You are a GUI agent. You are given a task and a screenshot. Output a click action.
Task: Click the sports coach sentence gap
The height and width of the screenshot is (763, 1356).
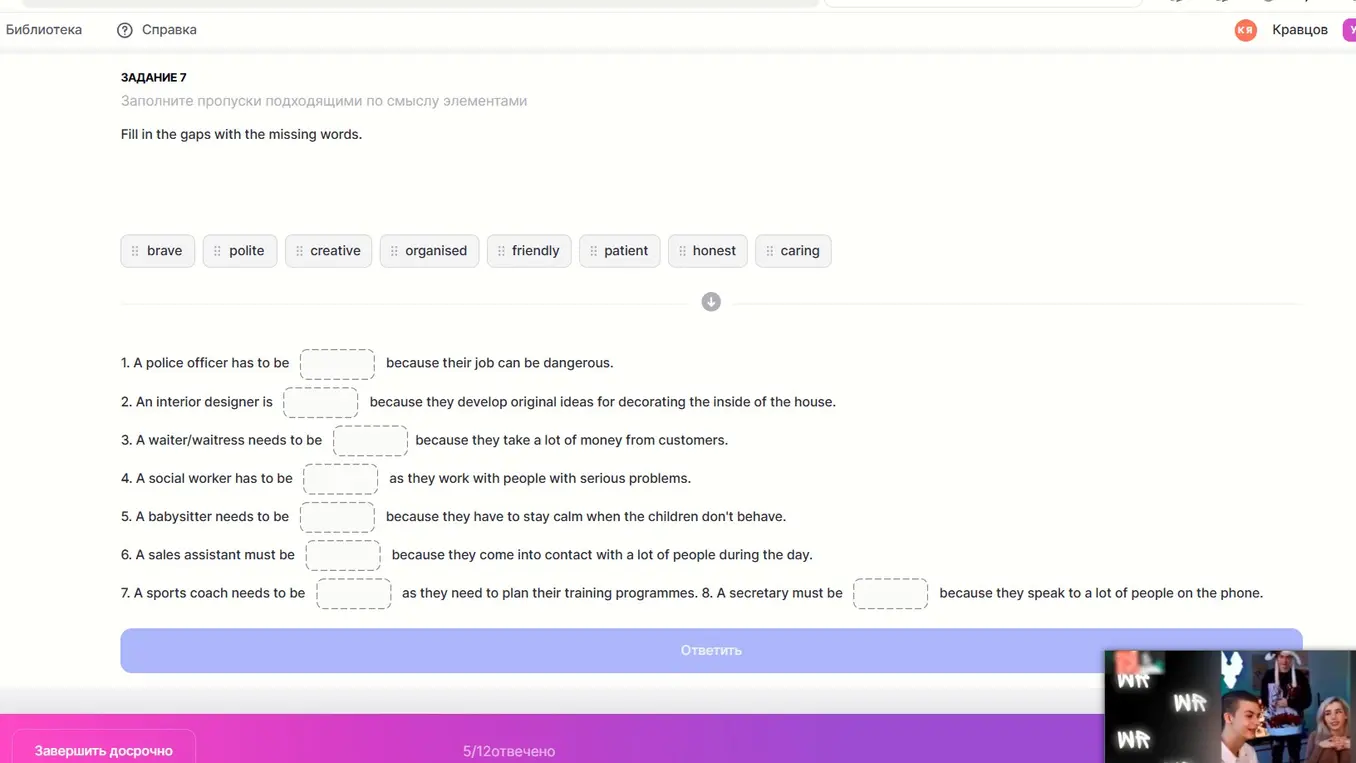354,594
